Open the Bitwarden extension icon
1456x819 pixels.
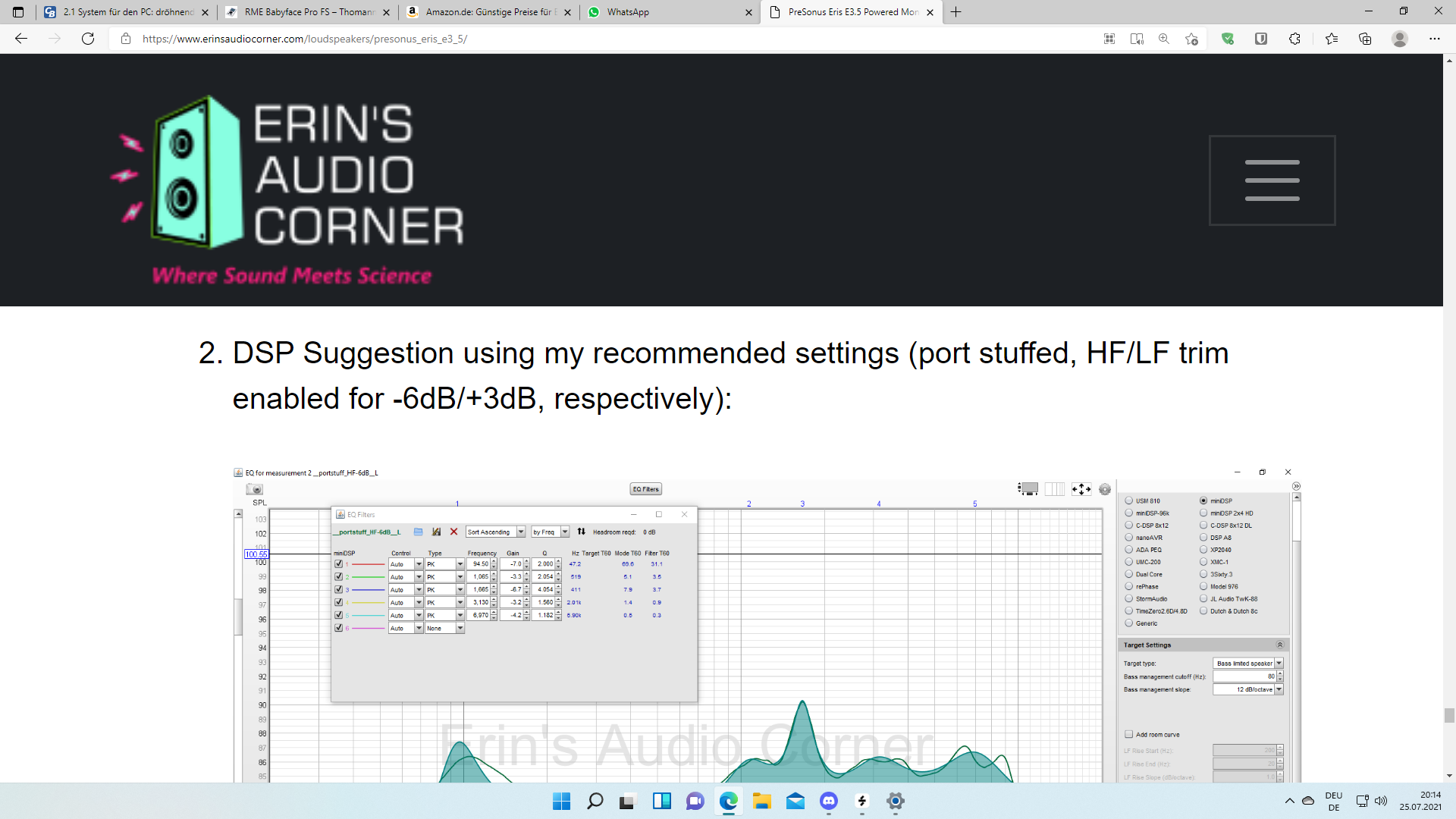pyautogui.click(x=1261, y=39)
